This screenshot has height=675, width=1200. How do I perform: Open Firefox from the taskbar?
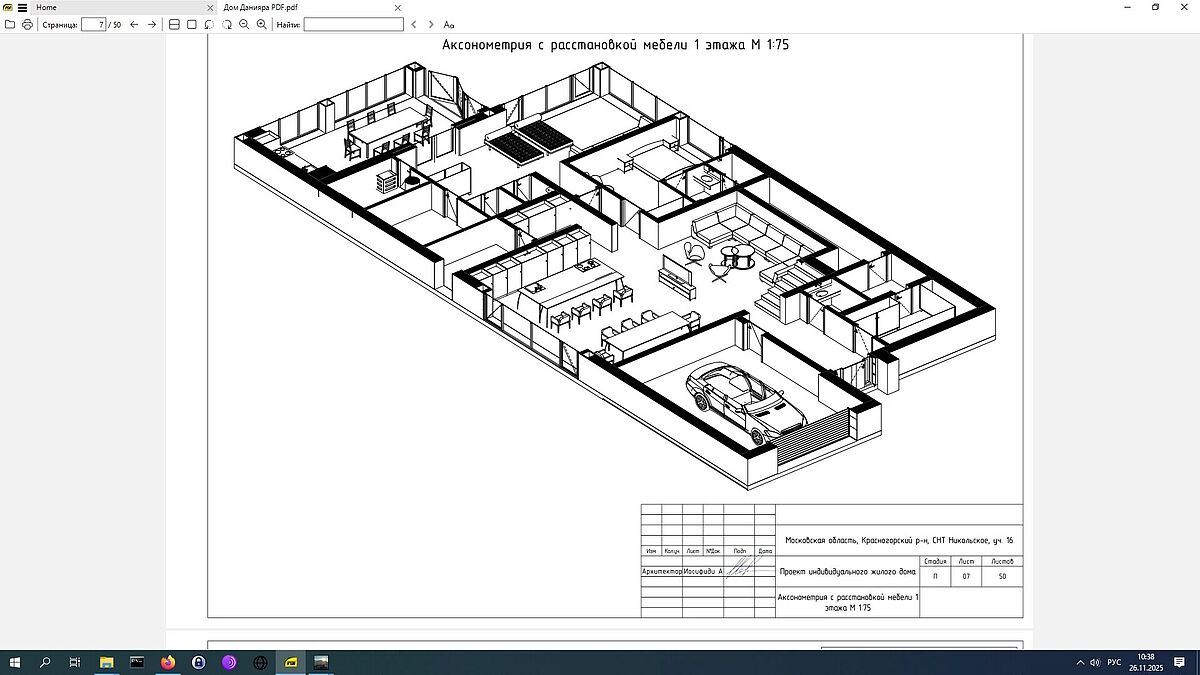click(x=167, y=662)
